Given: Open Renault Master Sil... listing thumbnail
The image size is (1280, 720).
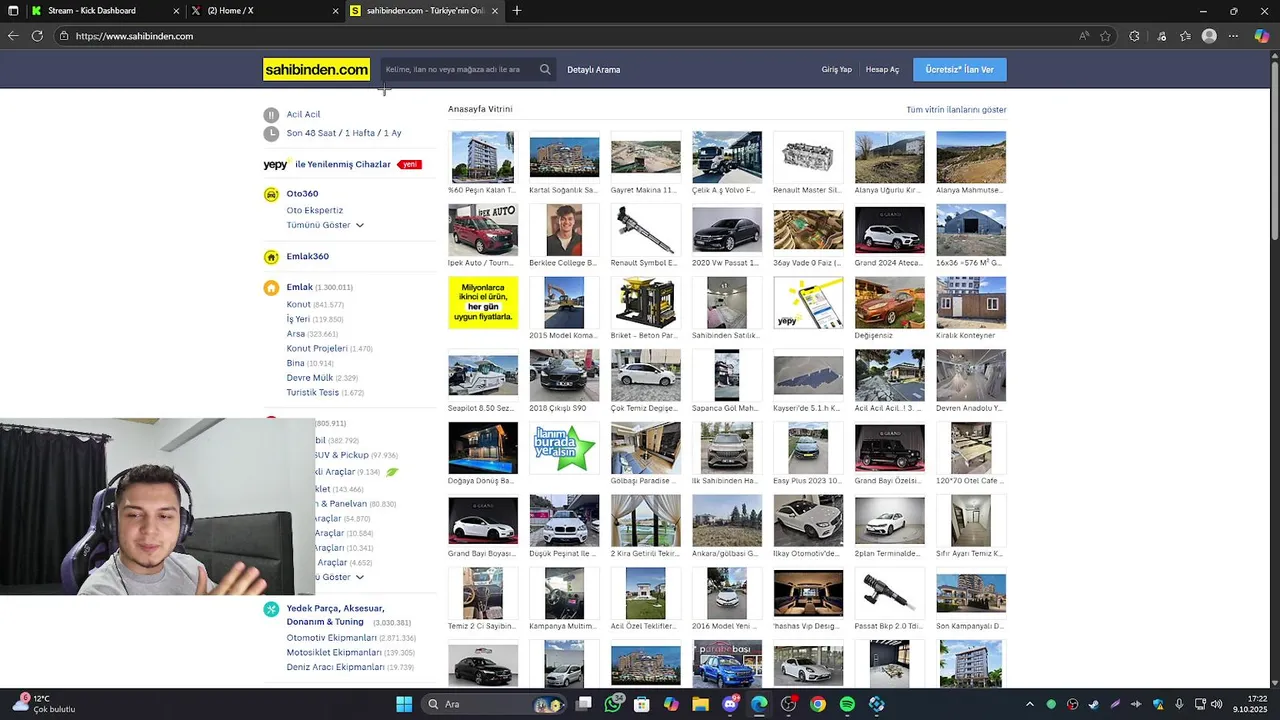Looking at the screenshot, I should tap(808, 157).
